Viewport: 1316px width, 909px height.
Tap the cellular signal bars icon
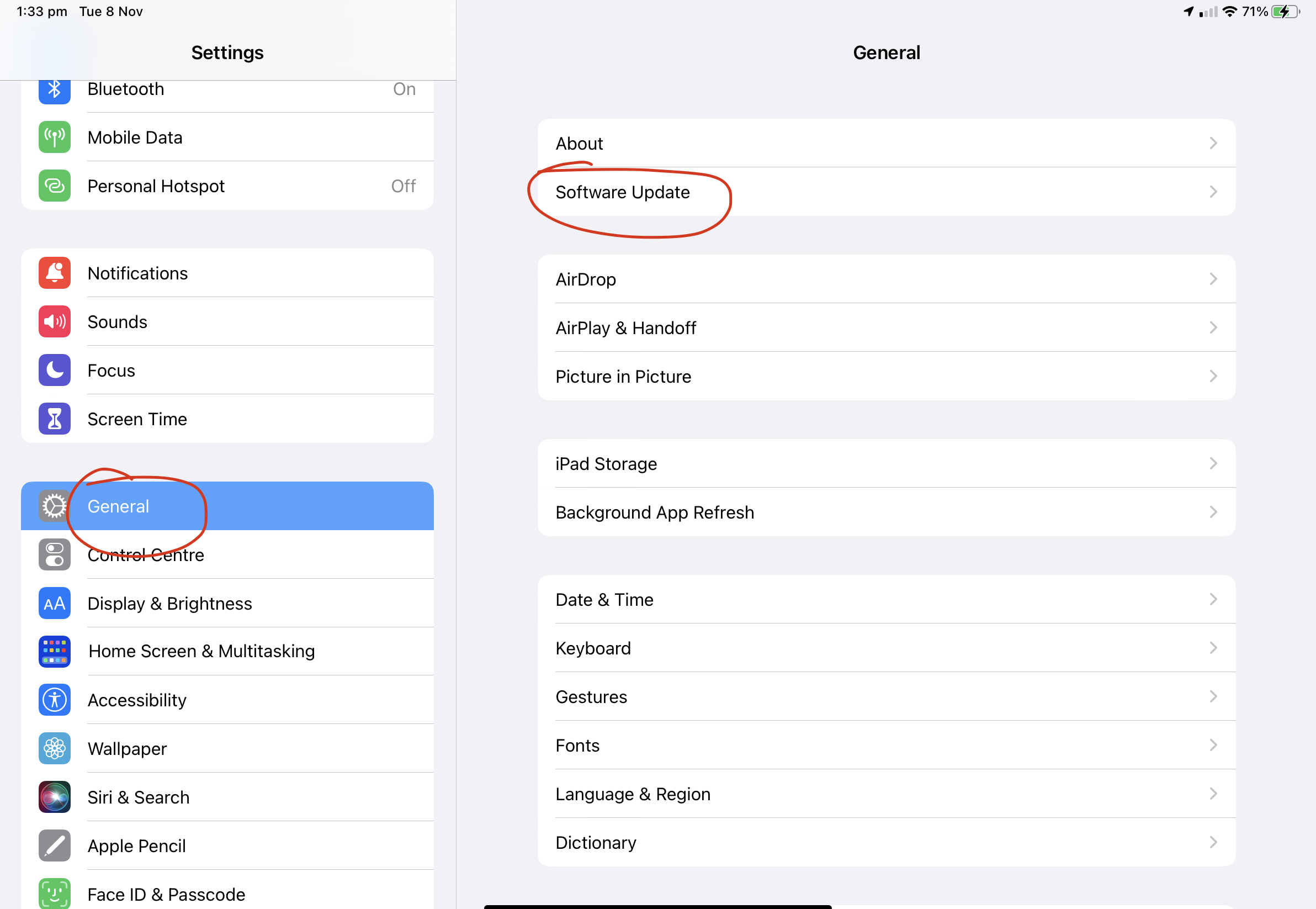(x=1208, y=12)
